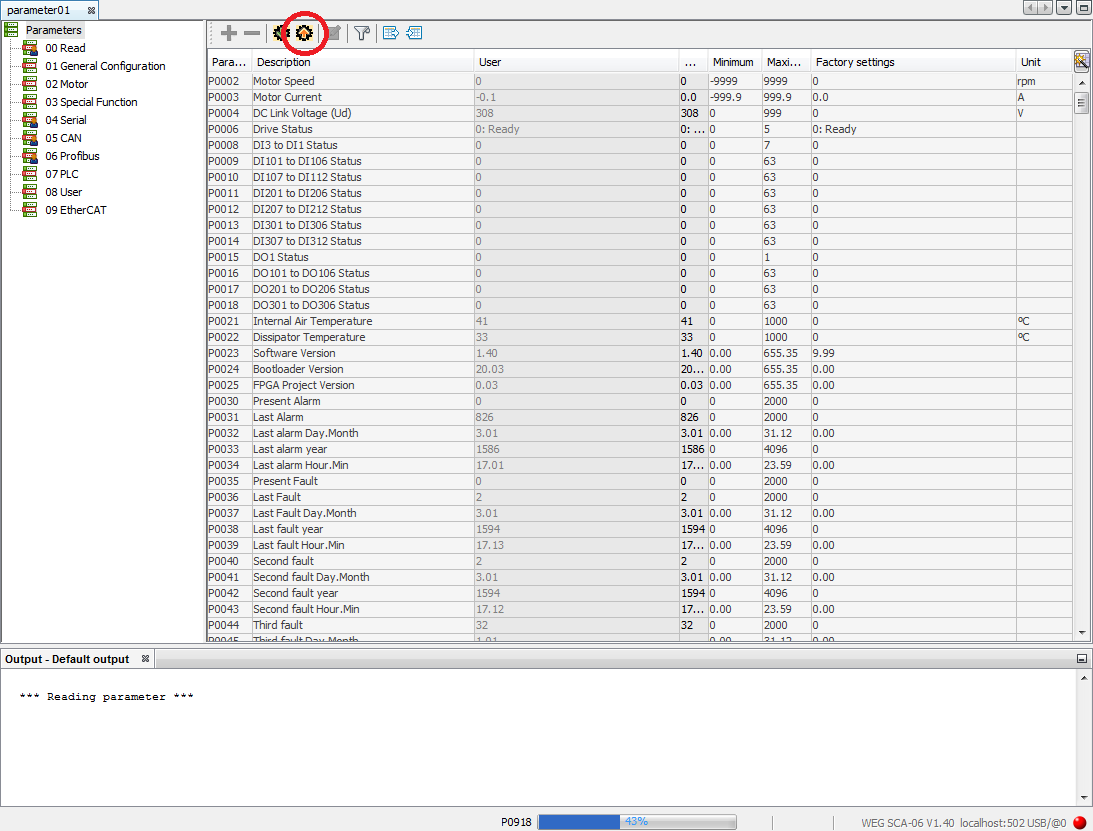
Task: Open the parameter filter funnel tool
Action: 362,33
